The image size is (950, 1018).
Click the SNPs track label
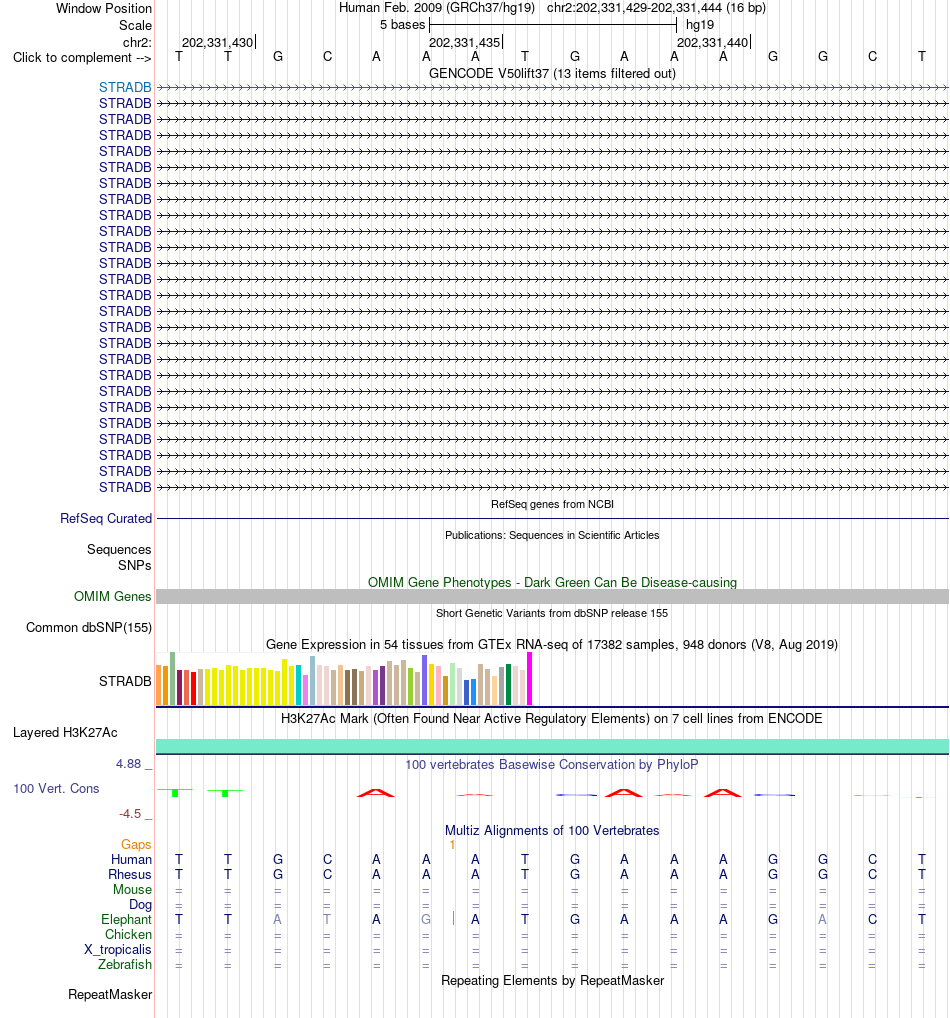click(134, 565)
